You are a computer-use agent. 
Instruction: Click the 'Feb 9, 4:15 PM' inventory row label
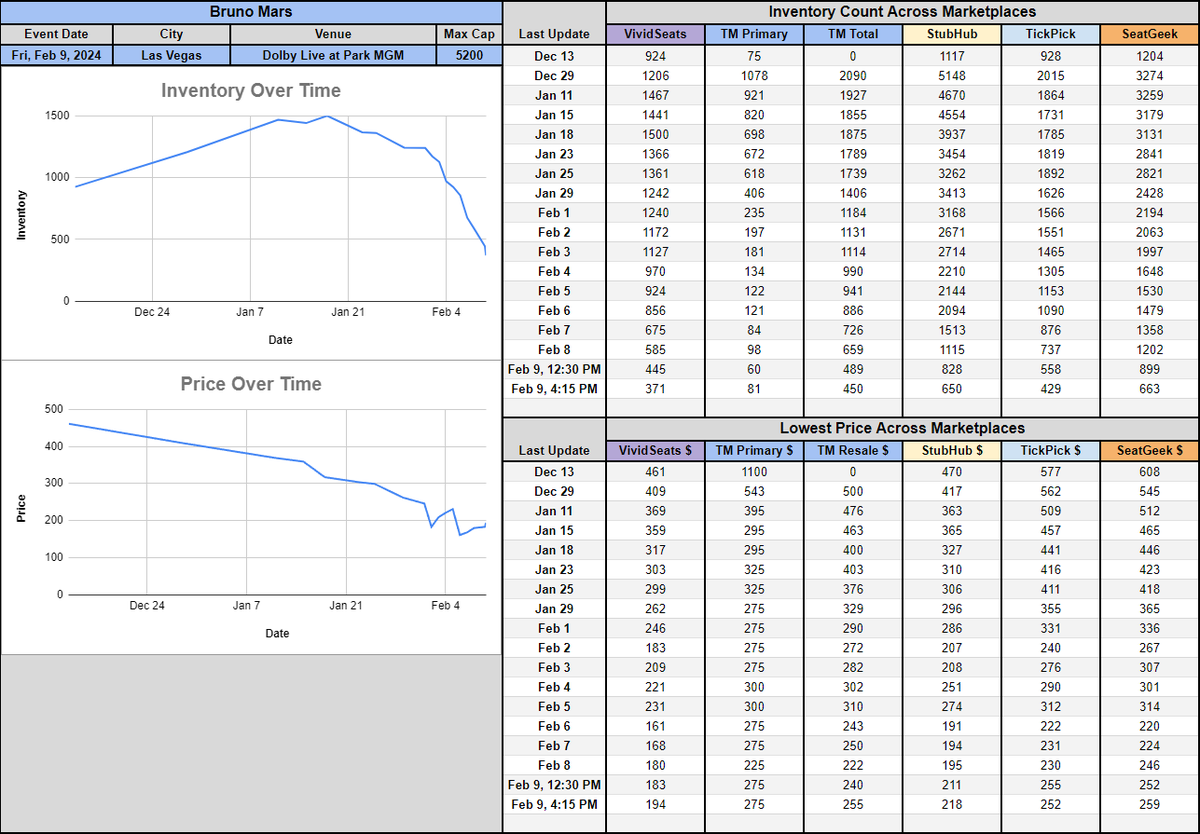pos(554,389)
